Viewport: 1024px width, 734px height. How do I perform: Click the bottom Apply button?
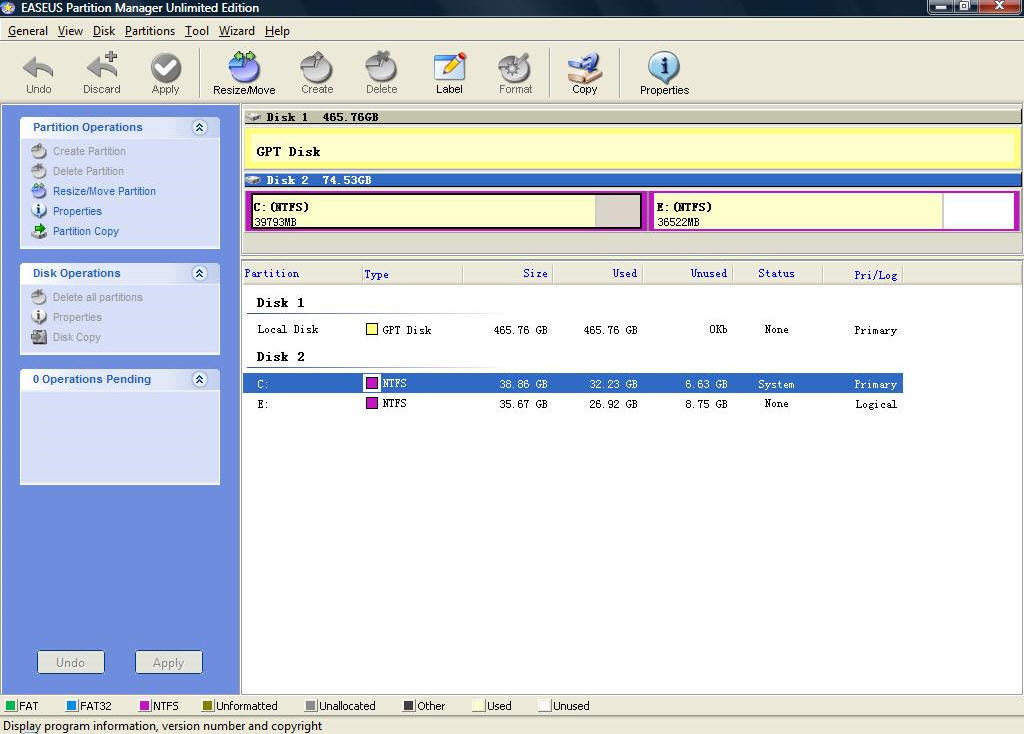pyautogui.click(x=168, y=662)
